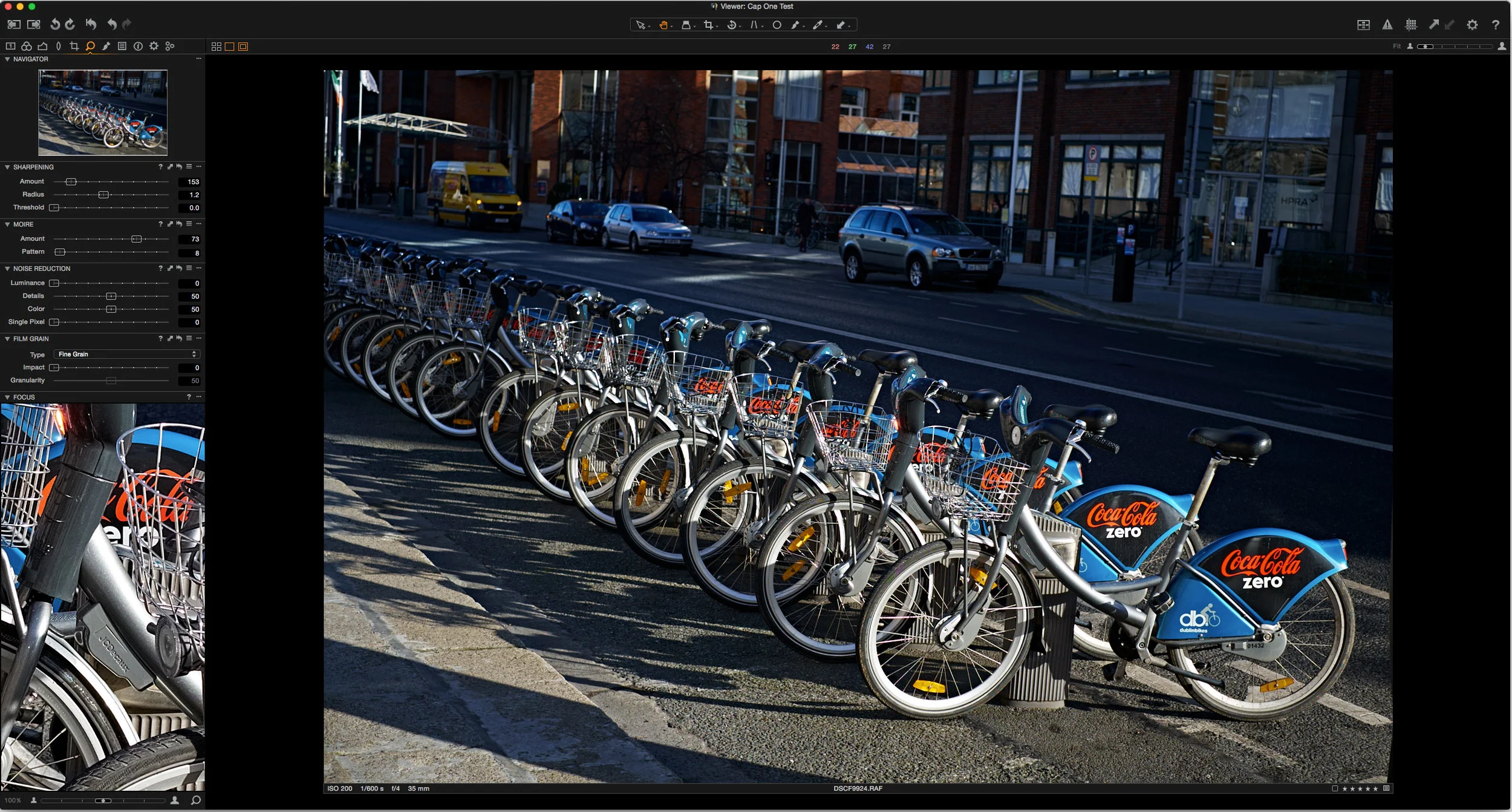The height and width of the screenshot is (812, 1512).
Task: Select the Spot removal circle tool
Action: pos(777,25)
